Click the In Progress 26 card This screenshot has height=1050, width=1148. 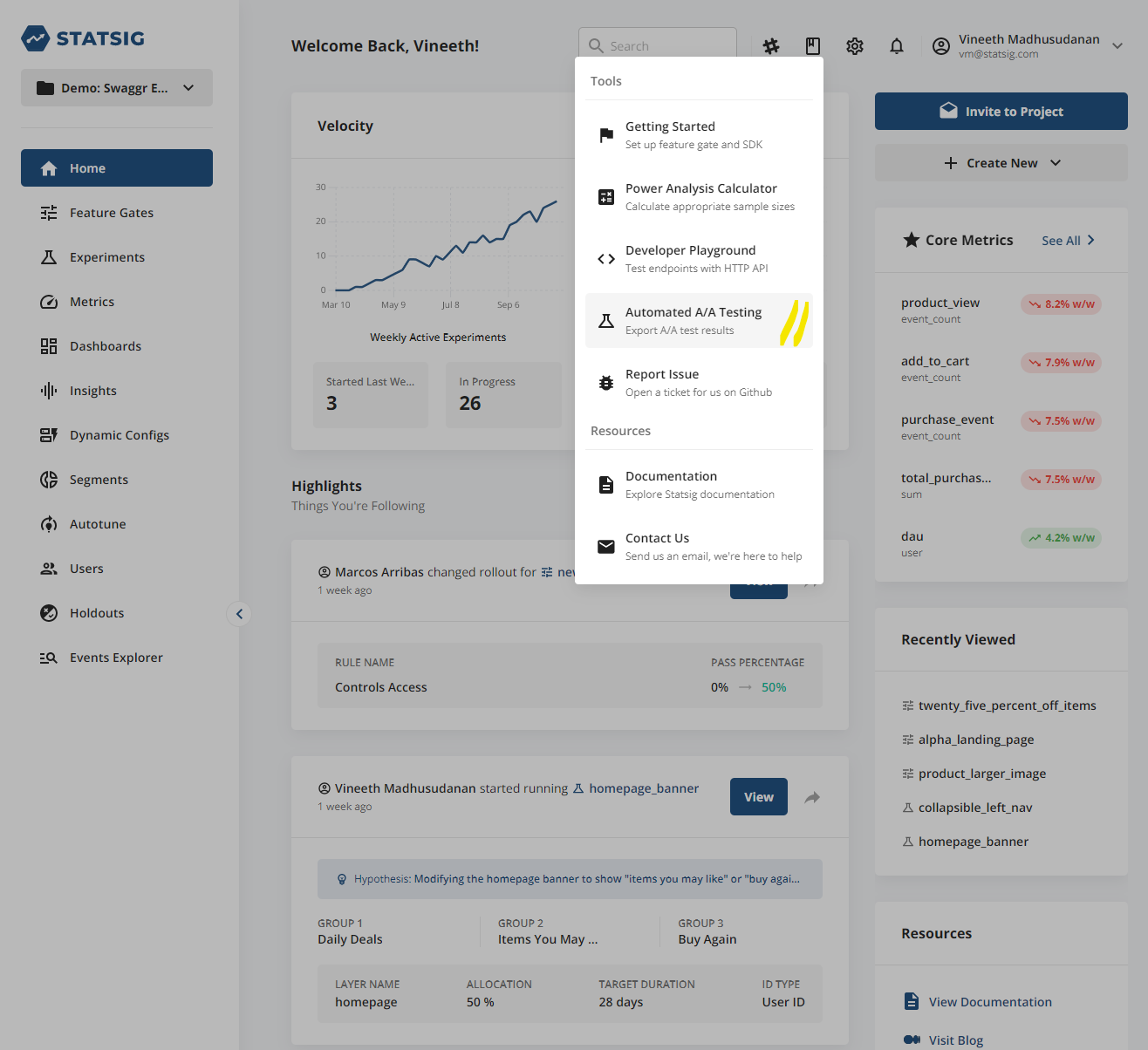pyautogui.click(x=503, y=395)
